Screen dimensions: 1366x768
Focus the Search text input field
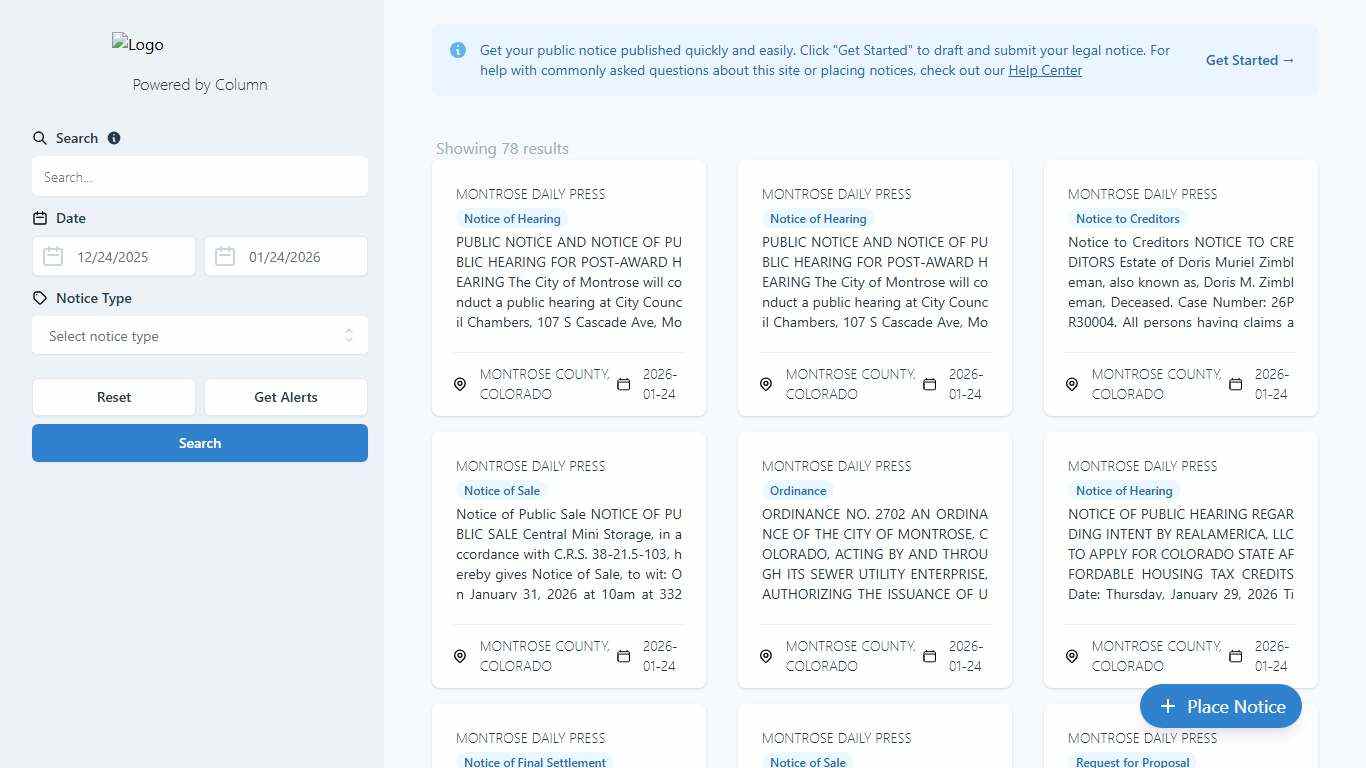(200, 177)
